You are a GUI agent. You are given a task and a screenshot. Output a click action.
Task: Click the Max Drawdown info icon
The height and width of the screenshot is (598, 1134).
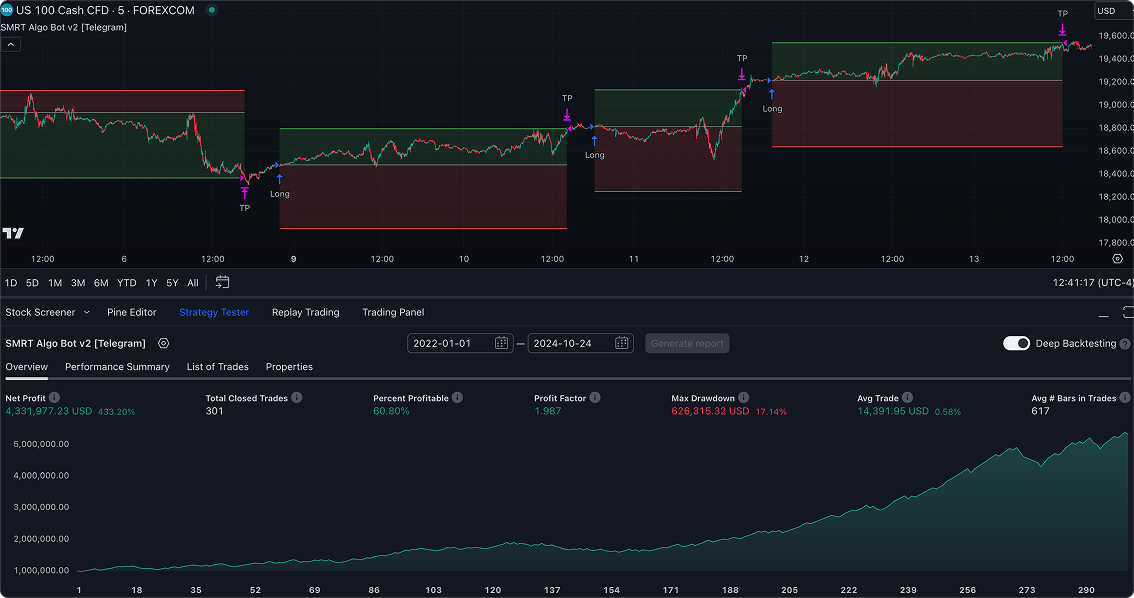[743, 398]
